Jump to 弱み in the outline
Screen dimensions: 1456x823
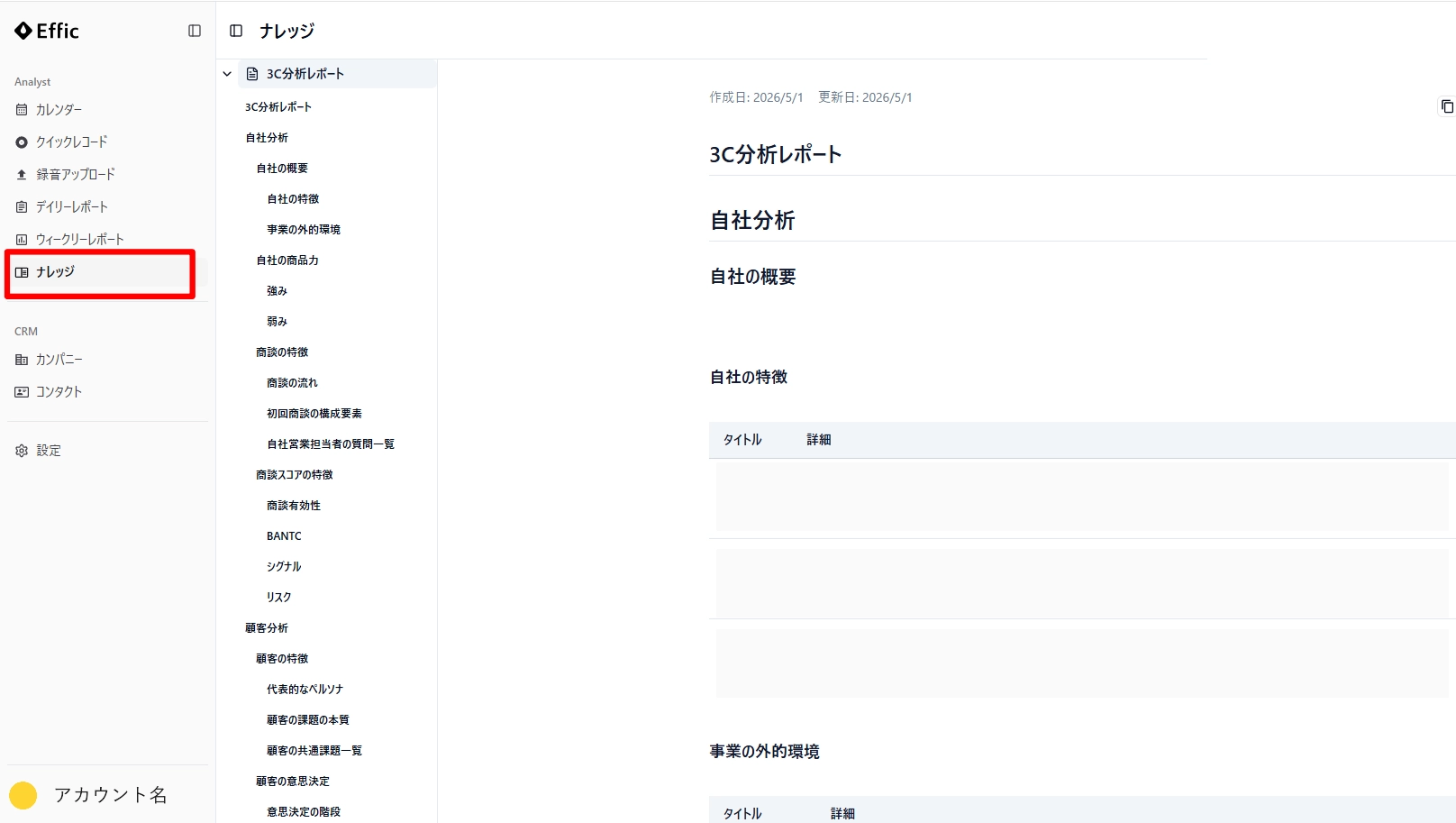pos(277,322)
